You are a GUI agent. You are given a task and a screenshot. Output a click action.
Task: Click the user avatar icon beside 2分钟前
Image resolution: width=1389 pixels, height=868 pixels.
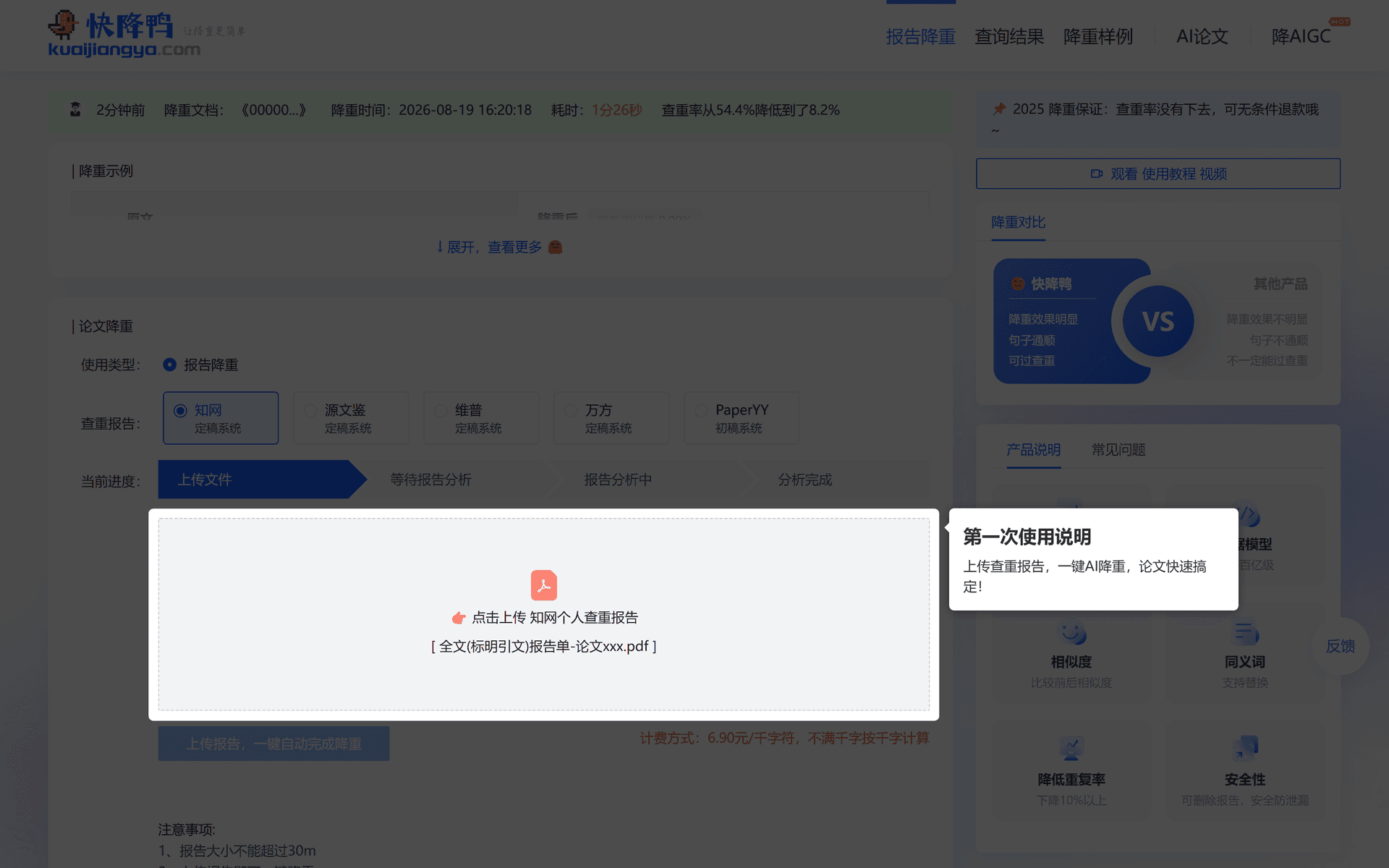[x=75, y=110]
